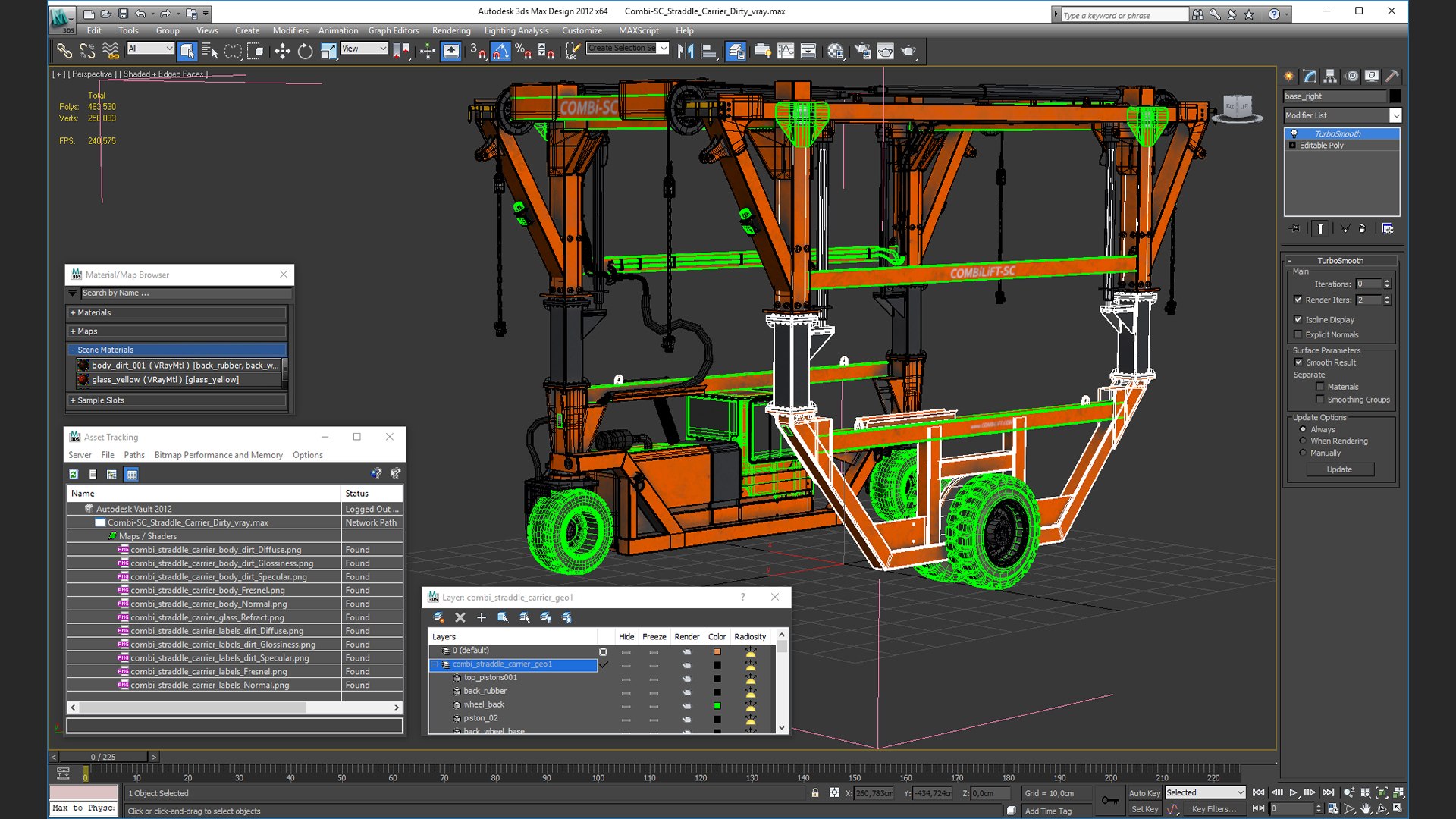The image size is (1456, 819).
Task: Open the selection filter All dropdown
Action: (x=151, y=49)
